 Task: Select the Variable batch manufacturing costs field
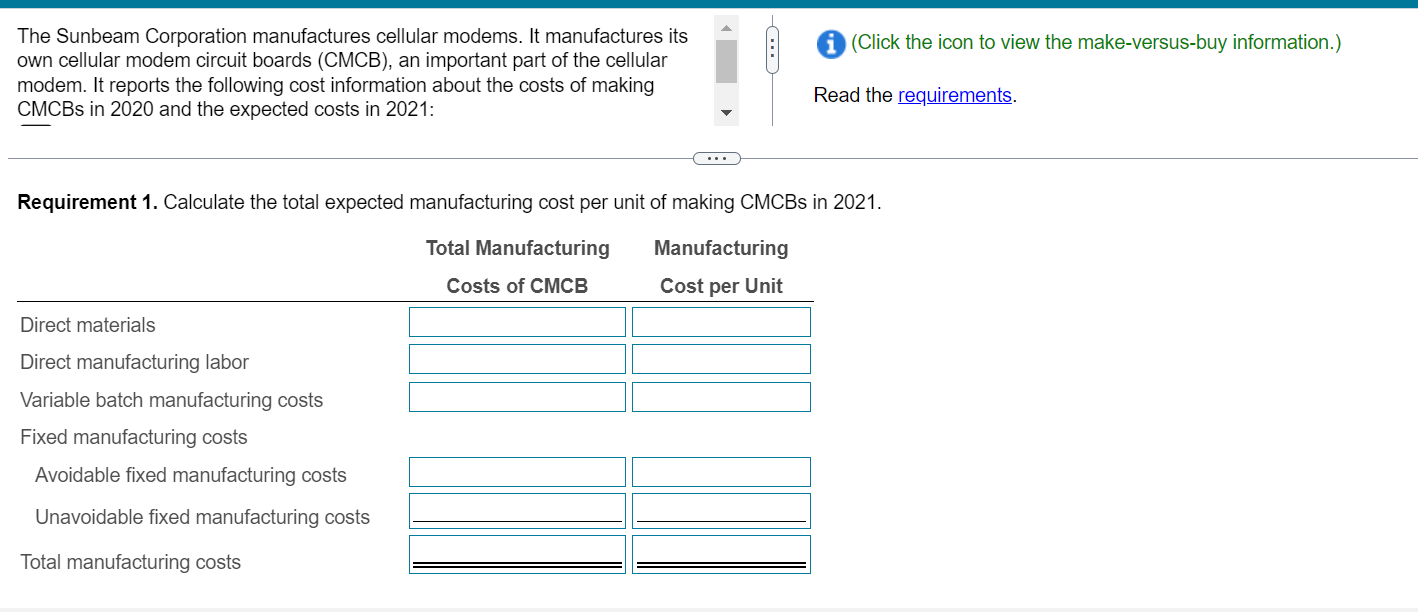point(516,396)
